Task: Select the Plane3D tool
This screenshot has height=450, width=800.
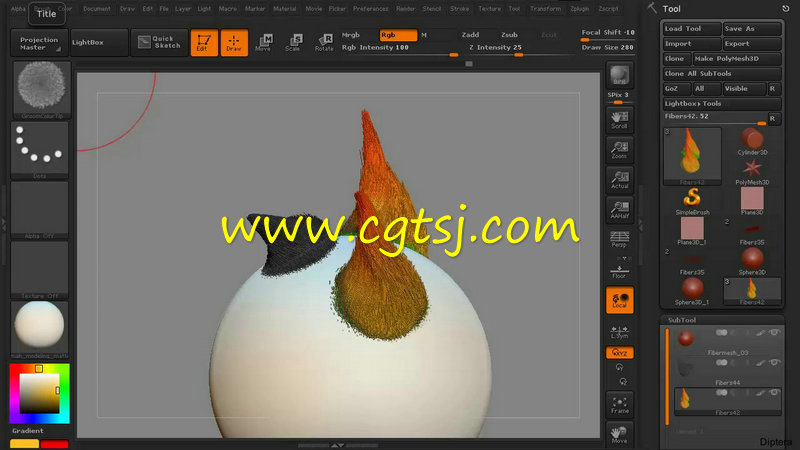Action: pyautogui.click(x=752, y=201)
